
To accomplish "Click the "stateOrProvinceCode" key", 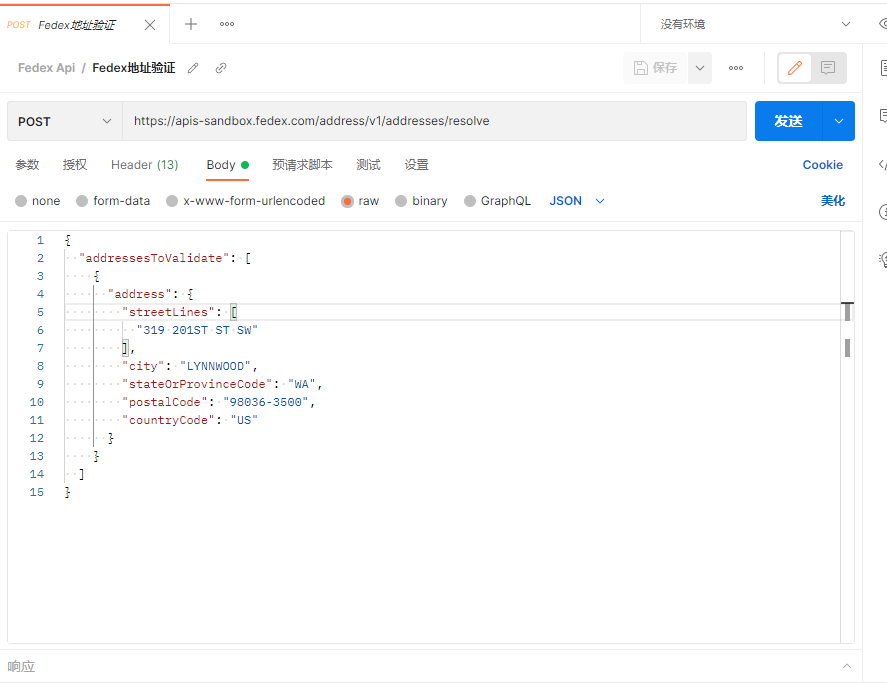I will coord(197,384).
